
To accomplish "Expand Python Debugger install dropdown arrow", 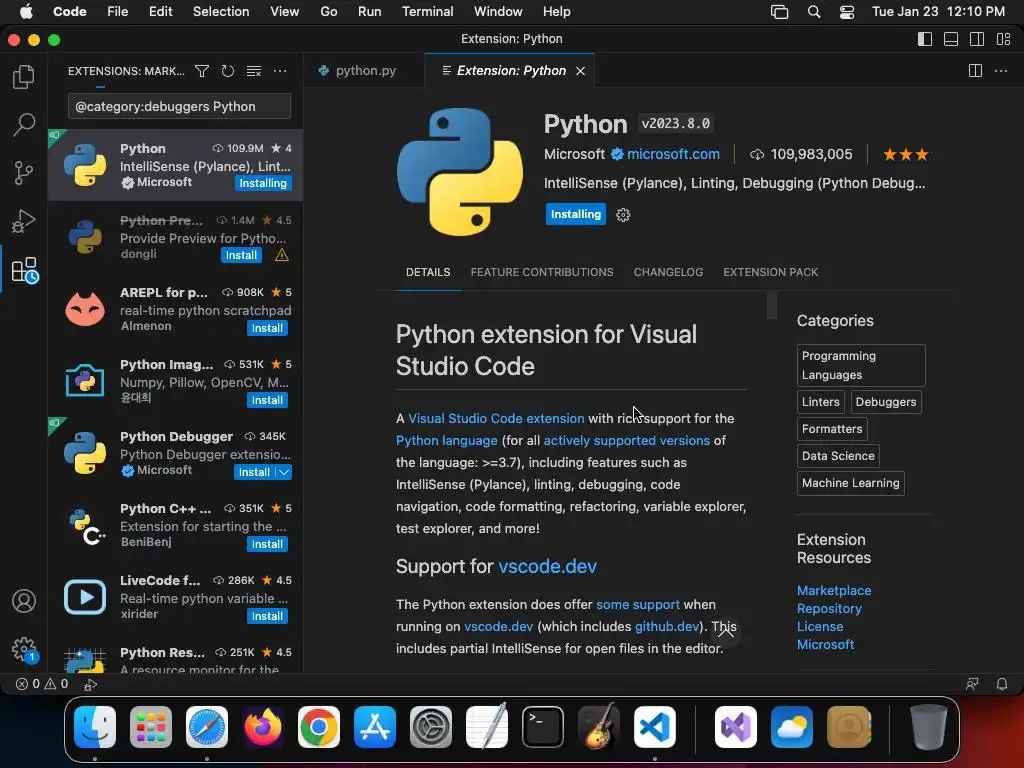I will (x=284, y=472).
